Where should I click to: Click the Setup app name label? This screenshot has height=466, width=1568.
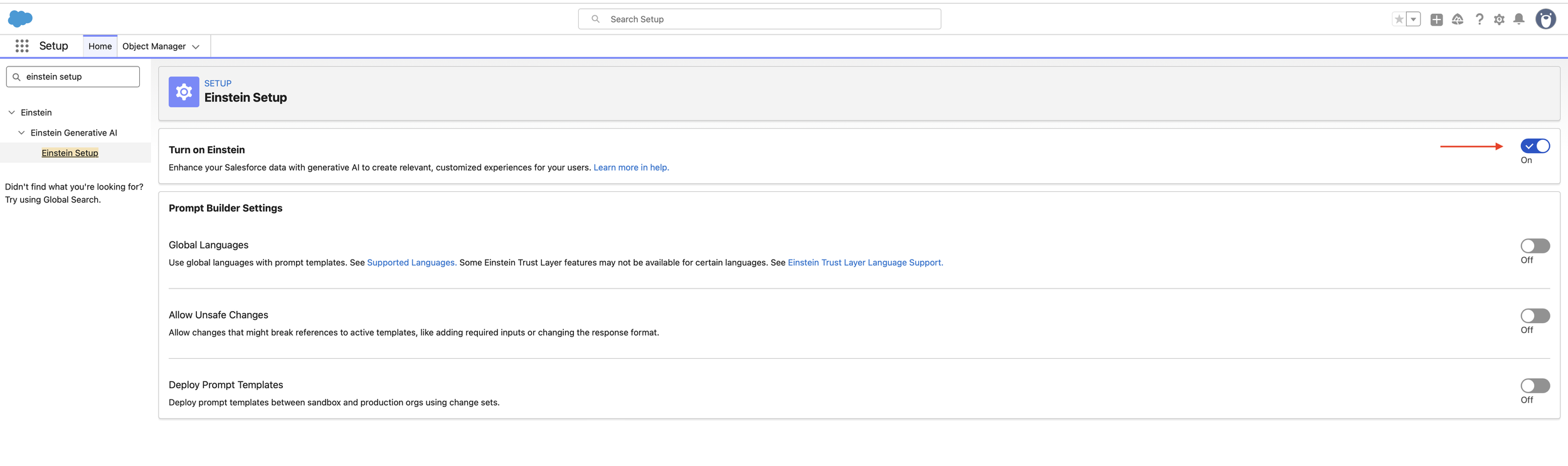(x=53, y=46)
